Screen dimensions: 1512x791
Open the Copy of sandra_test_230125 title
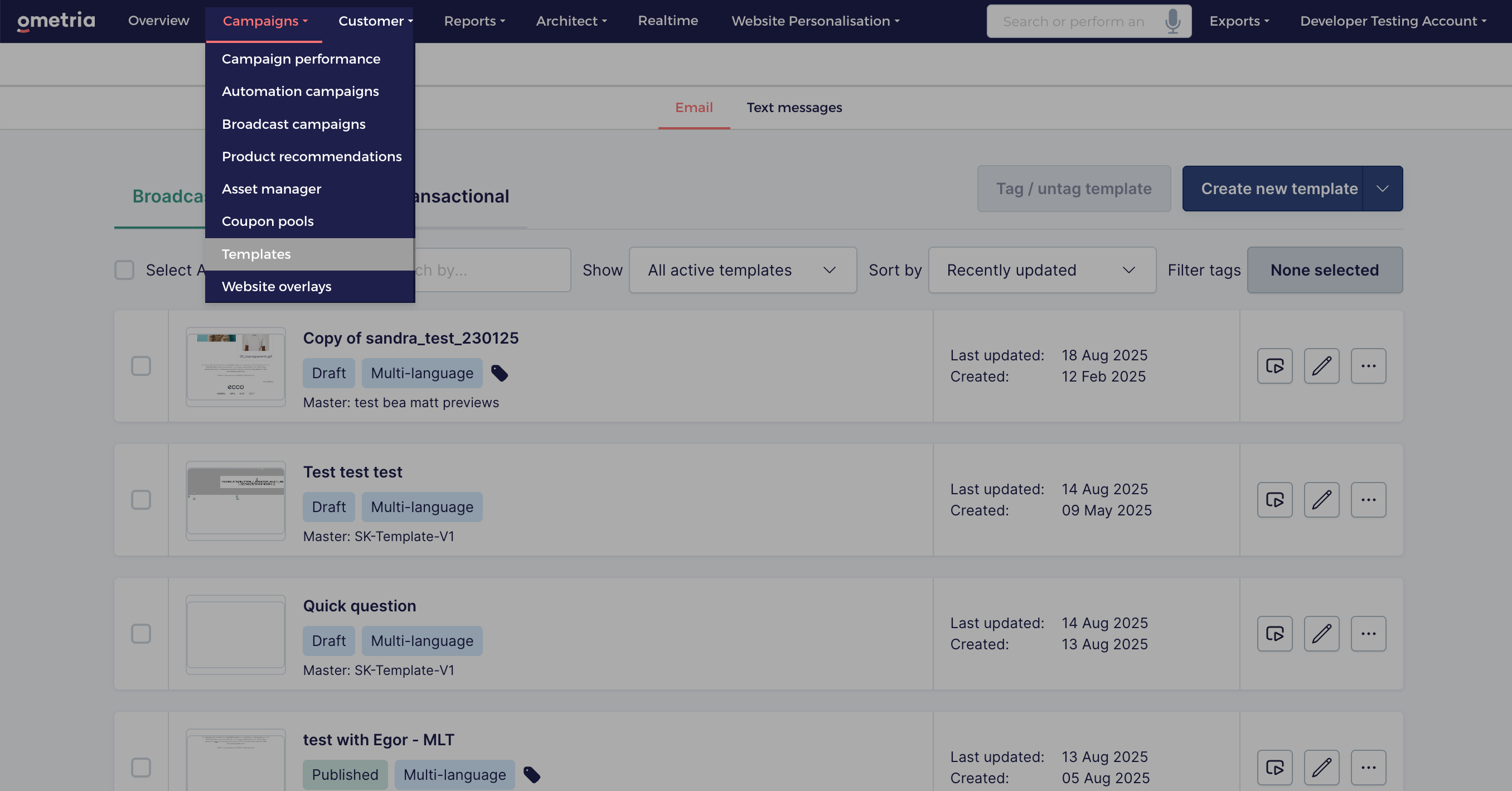click(x=411, y=338)
